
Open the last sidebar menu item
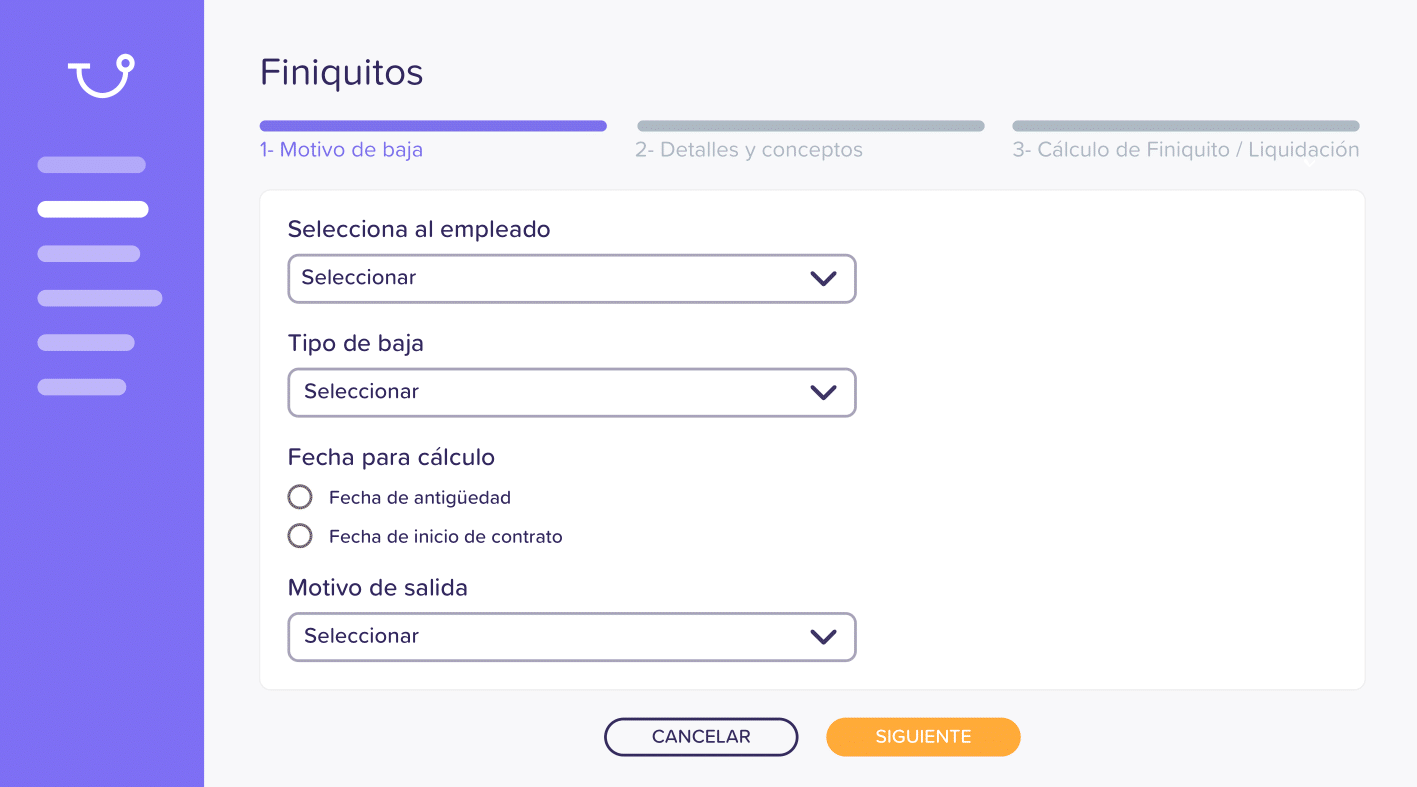pos(82,387)
